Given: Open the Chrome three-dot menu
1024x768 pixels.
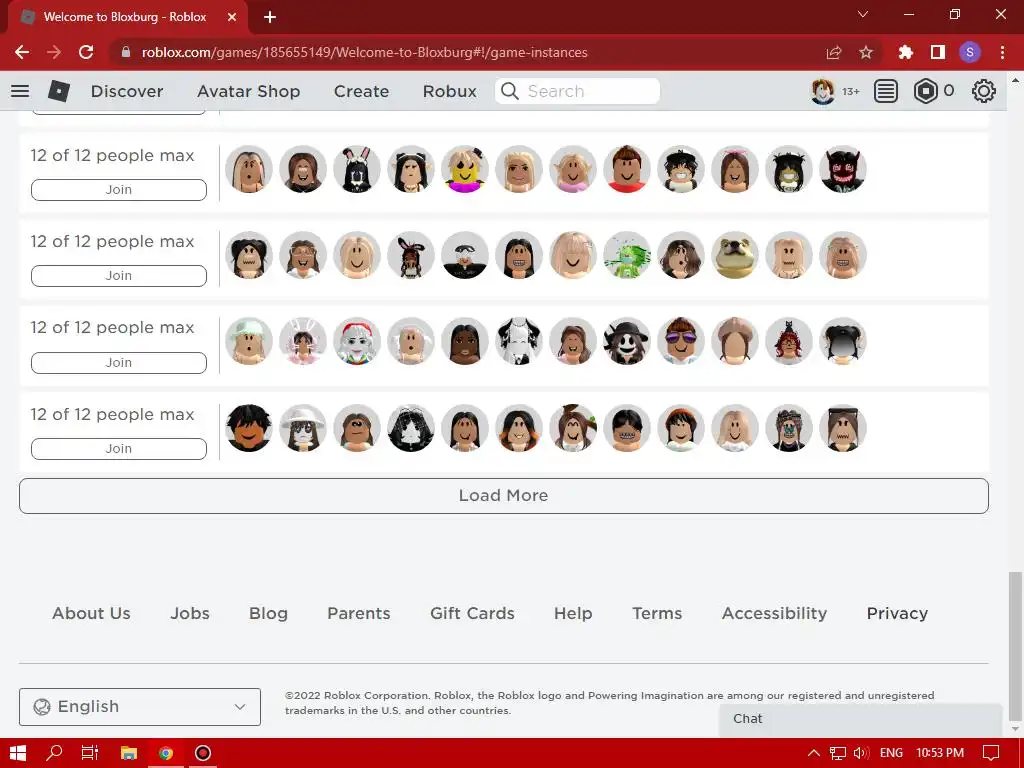Looking at the screenshot, I should pyautogui.click(x=1002, y=52).
